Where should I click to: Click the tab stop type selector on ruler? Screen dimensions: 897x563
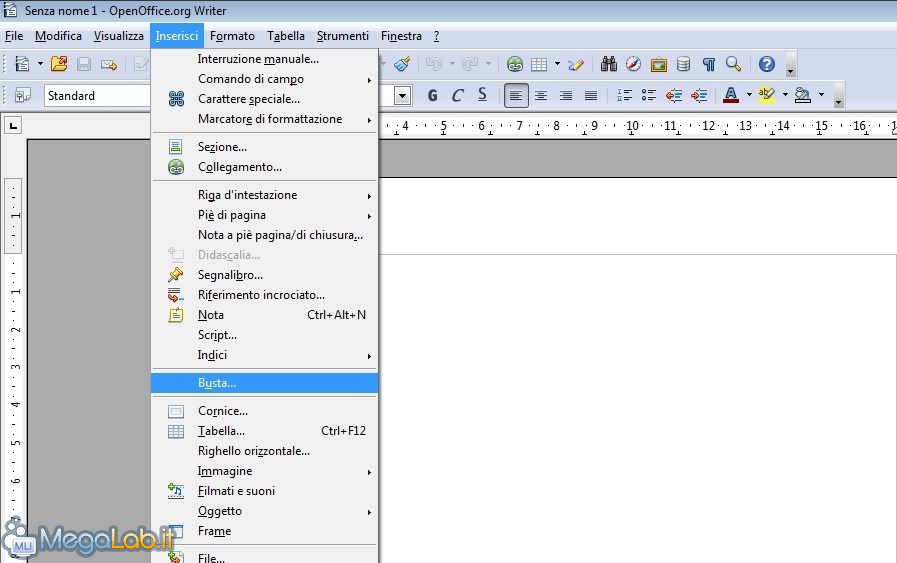[x=13, y=125]
